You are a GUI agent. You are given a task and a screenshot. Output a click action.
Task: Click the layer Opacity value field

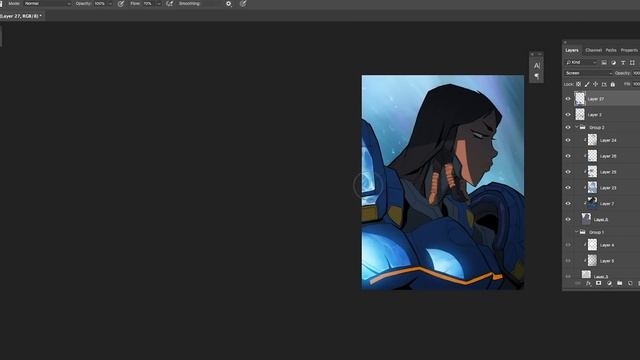point(636,73)
